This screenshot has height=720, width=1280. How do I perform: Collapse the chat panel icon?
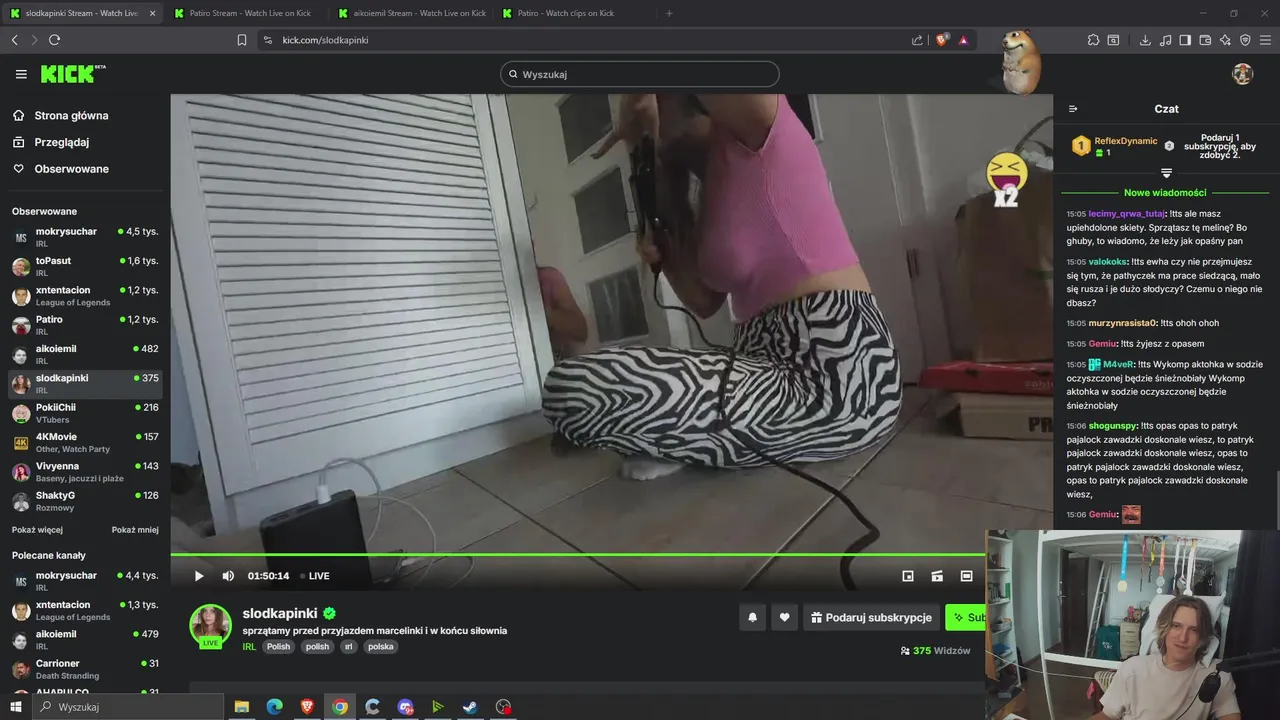coord(1073,109)
